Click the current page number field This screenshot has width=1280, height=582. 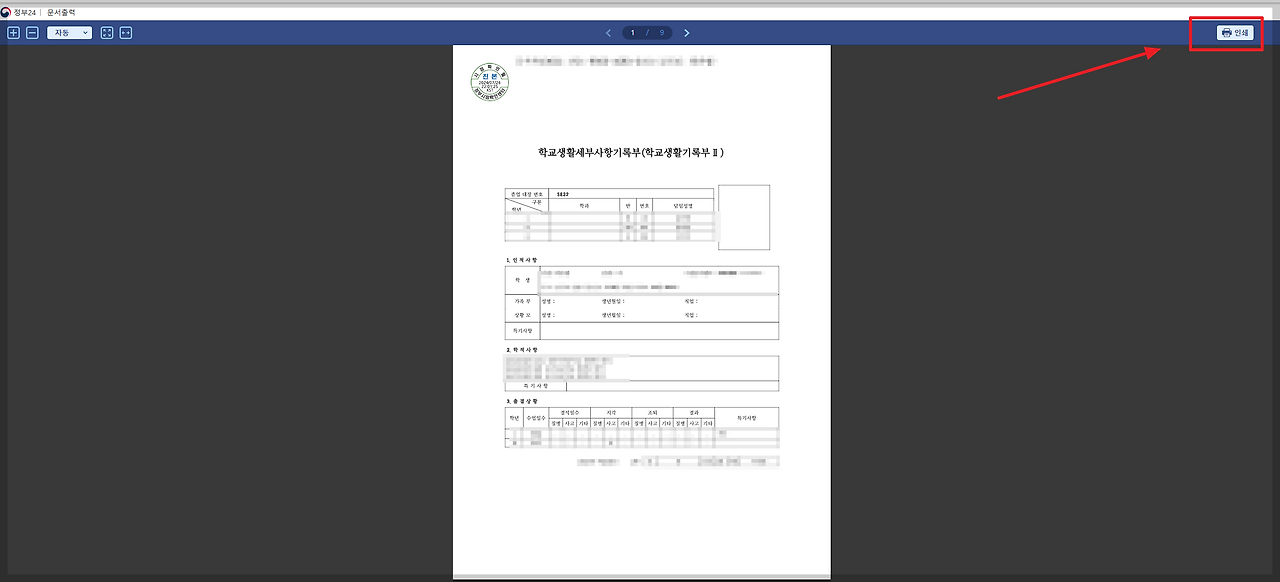[634, 33]
